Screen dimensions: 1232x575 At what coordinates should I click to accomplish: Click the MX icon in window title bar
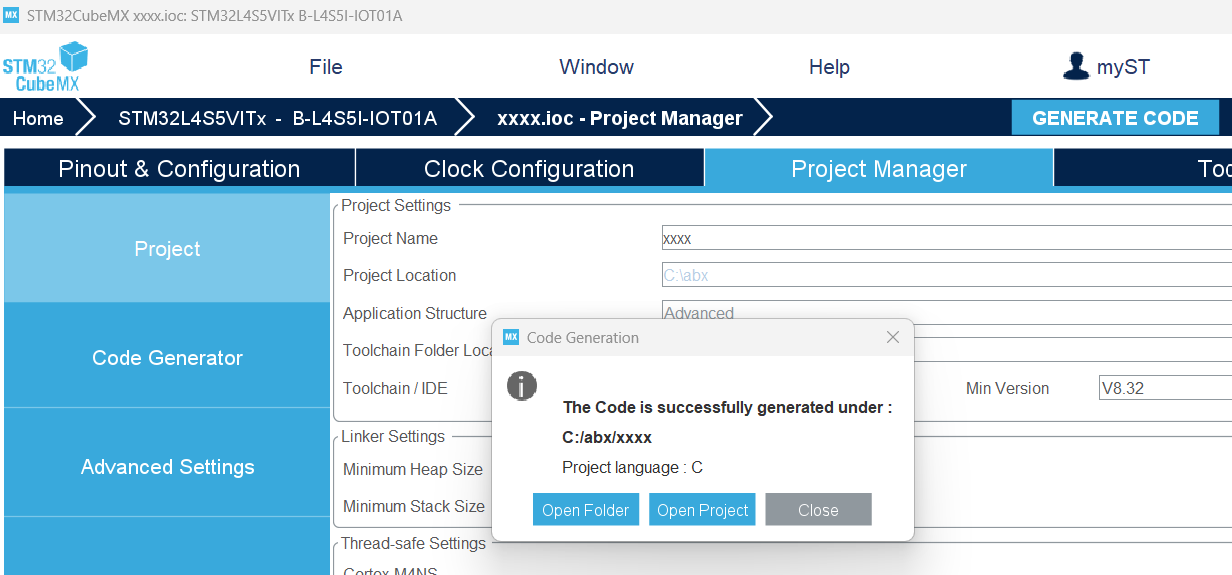coord(12,16)
